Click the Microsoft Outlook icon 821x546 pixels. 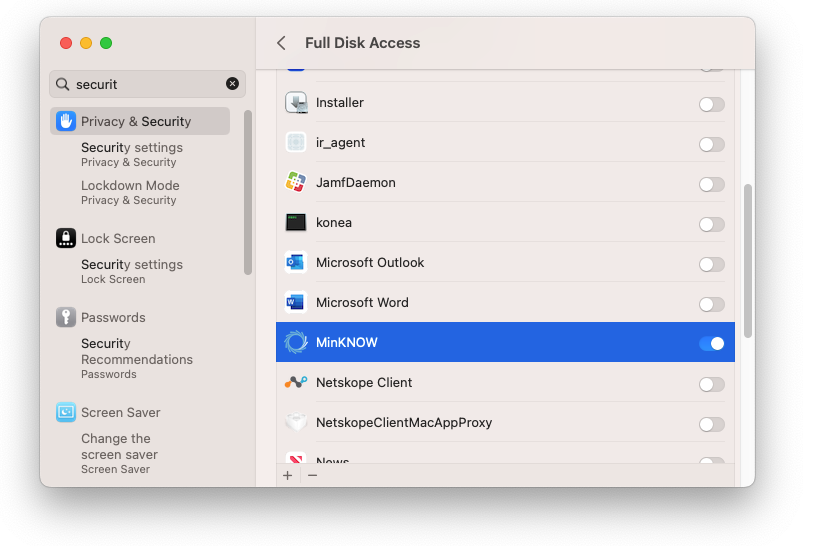296,263
